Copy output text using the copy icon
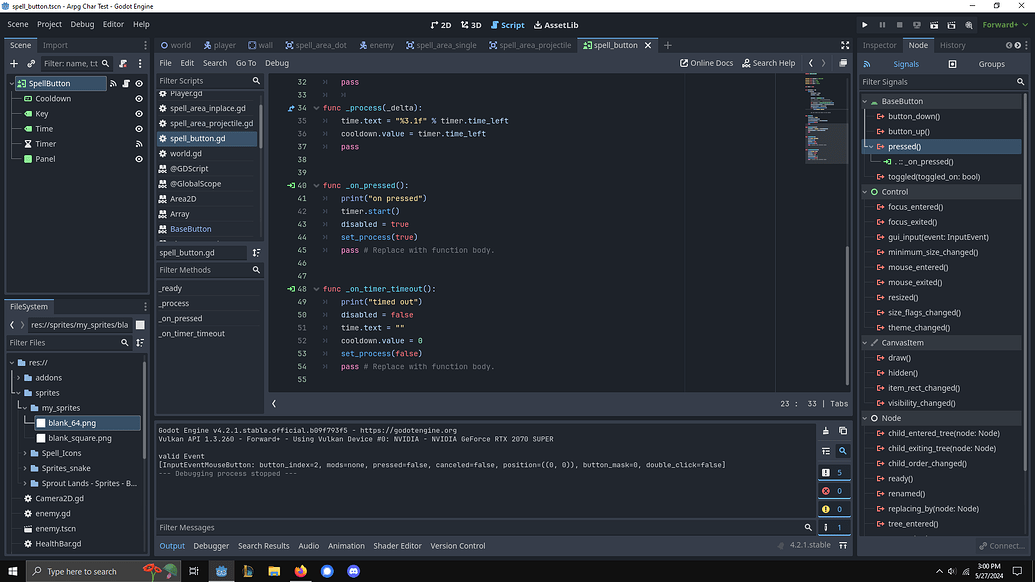The image size is (1035, 582). 841,429
